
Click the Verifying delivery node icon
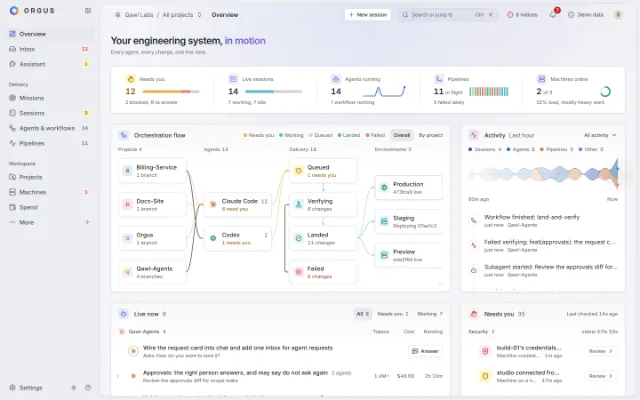coord(299,204)
